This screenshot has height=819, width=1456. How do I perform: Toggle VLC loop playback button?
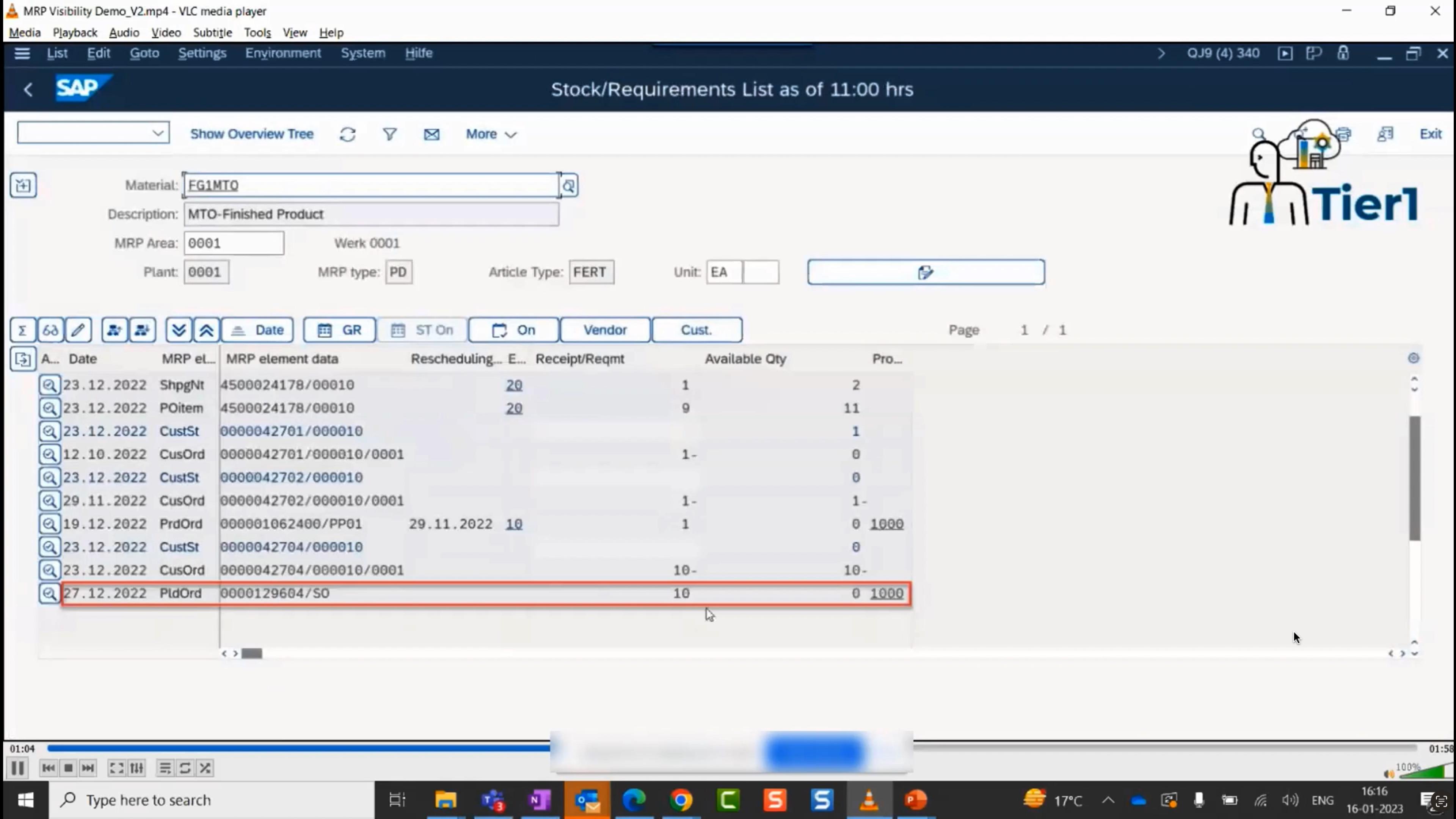[x=185, y=768]
